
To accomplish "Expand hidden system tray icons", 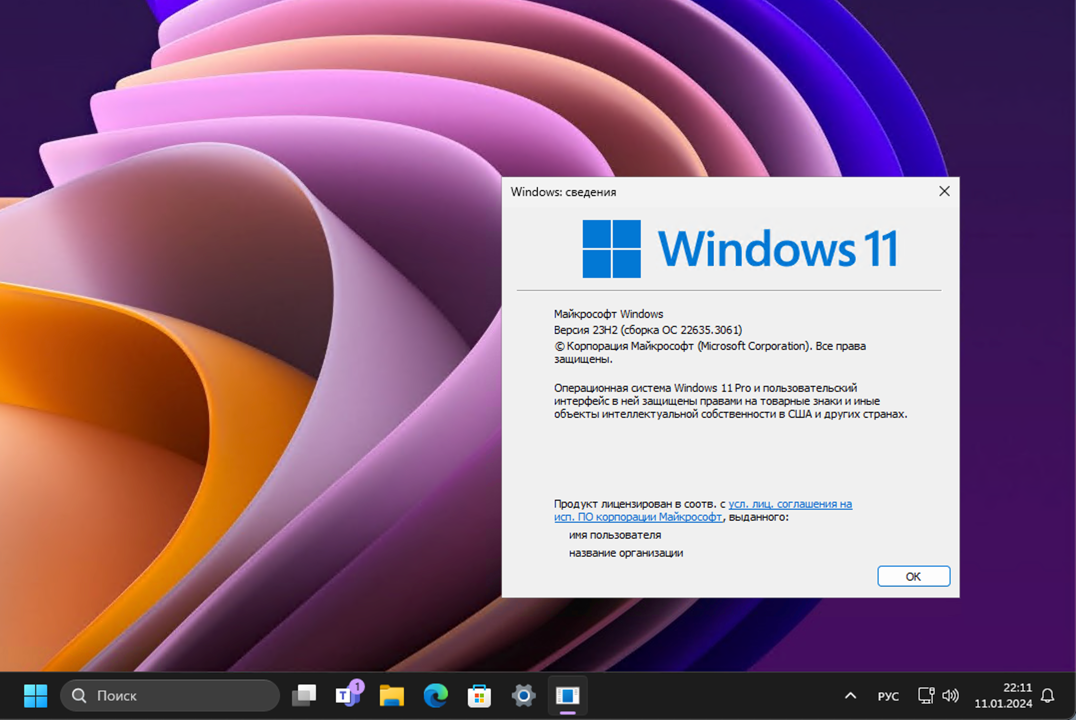I will pos(849,694).
